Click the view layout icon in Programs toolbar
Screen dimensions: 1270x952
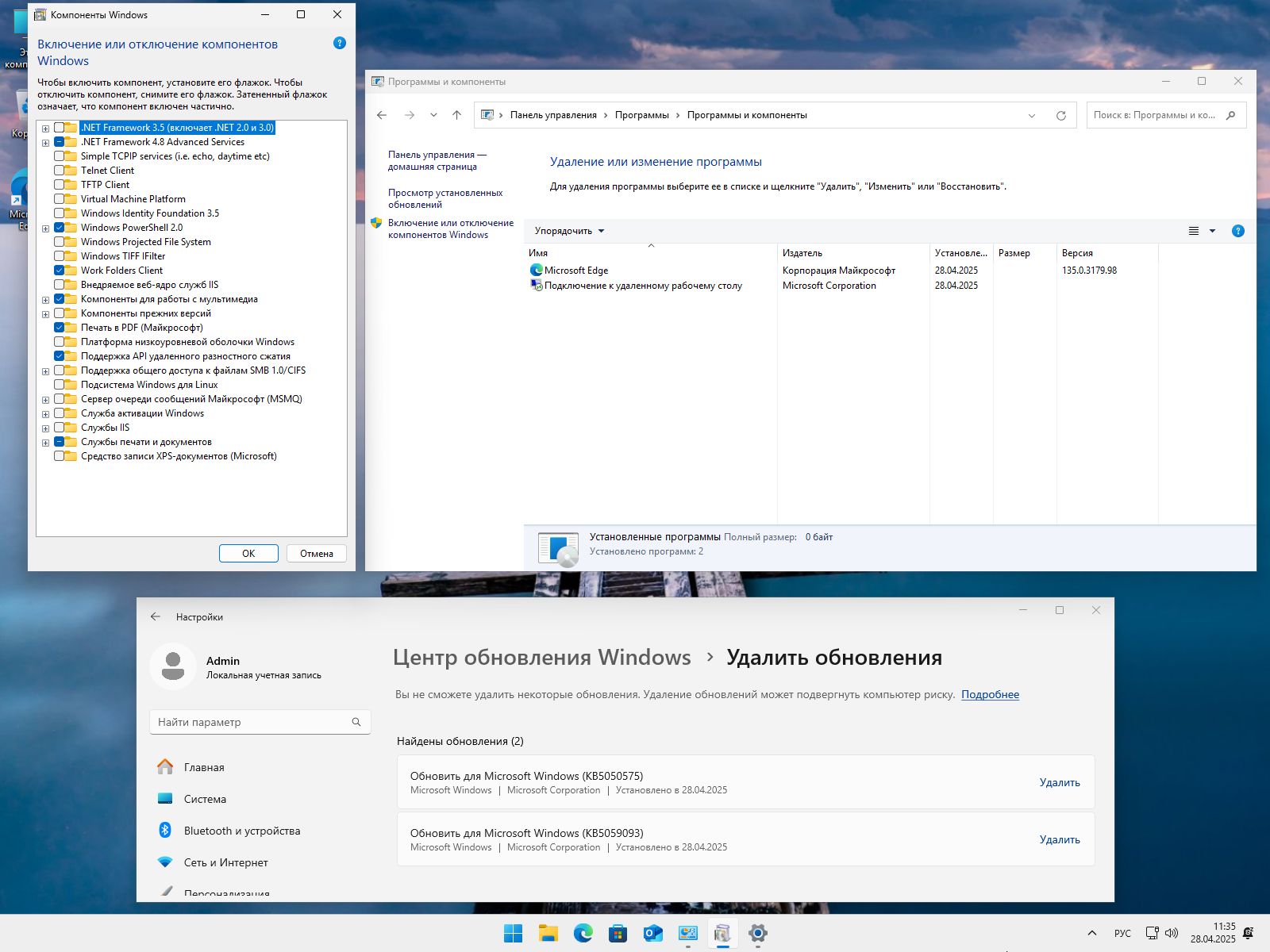coord(1193,231)
